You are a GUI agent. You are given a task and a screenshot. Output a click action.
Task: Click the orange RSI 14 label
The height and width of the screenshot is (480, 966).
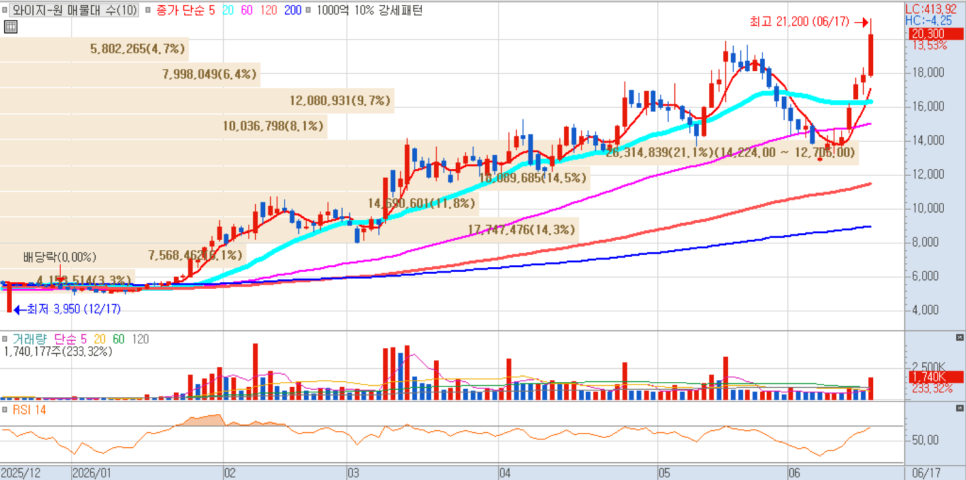click(x=30, y=410)
